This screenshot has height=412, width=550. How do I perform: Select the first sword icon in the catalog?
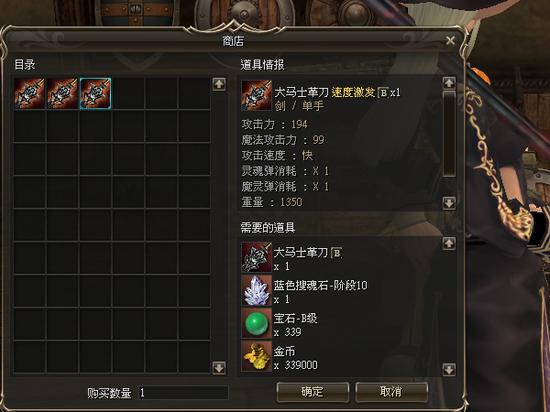coord(29,94)
